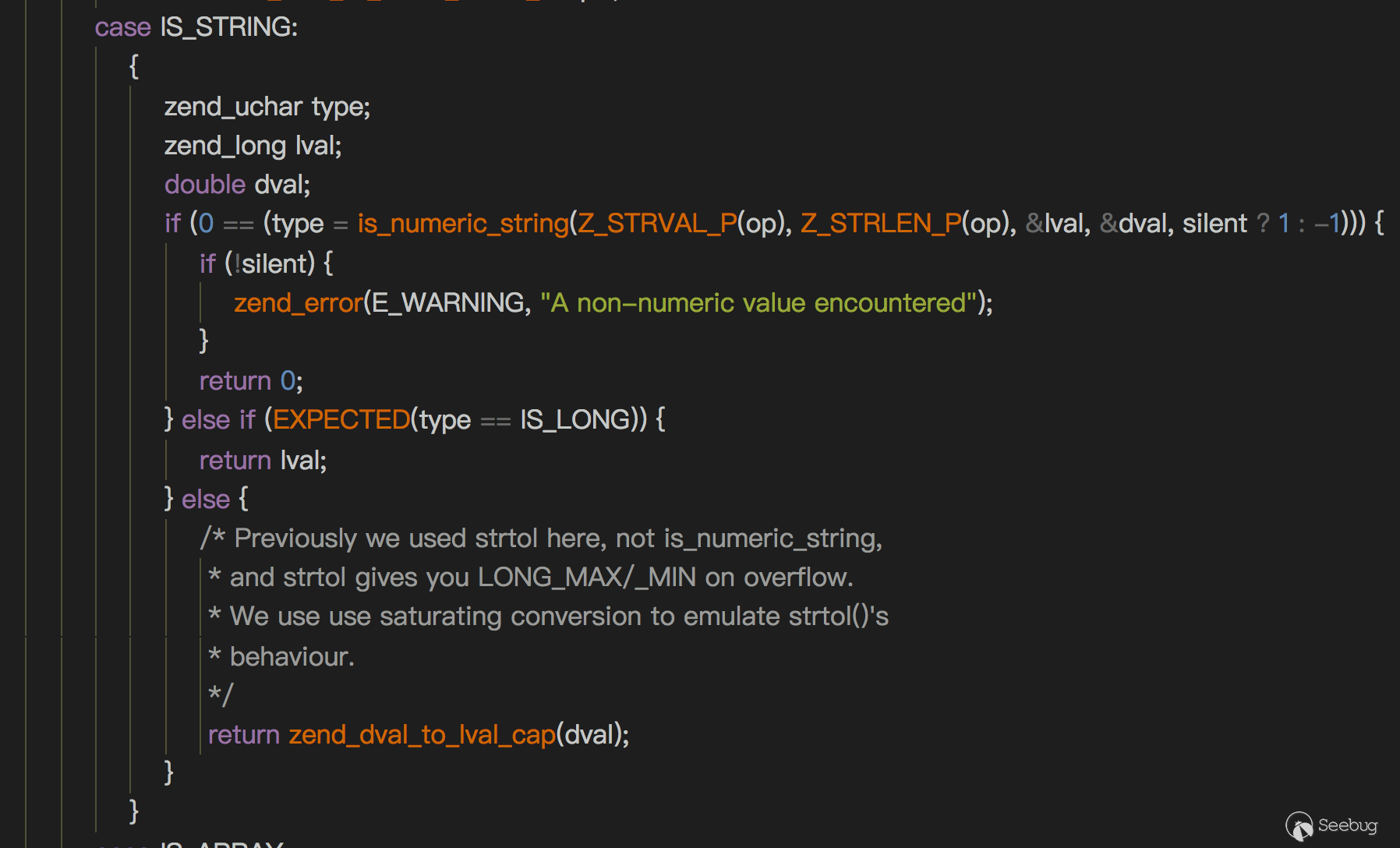Click the zend_dval_to_lval_cap function name
This screenshot has height=848, width=1400.
[422, 734]
